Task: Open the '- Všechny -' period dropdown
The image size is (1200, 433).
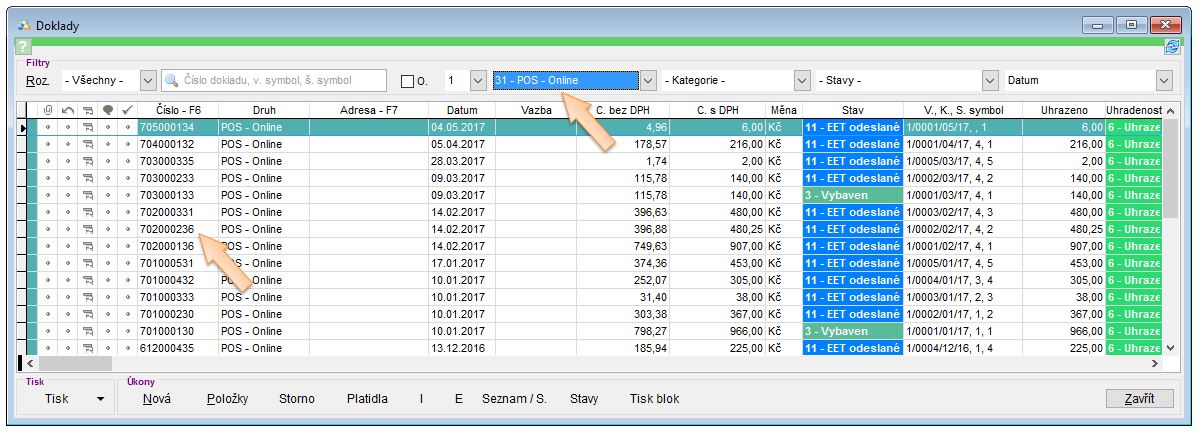Action: pos(148,81)
